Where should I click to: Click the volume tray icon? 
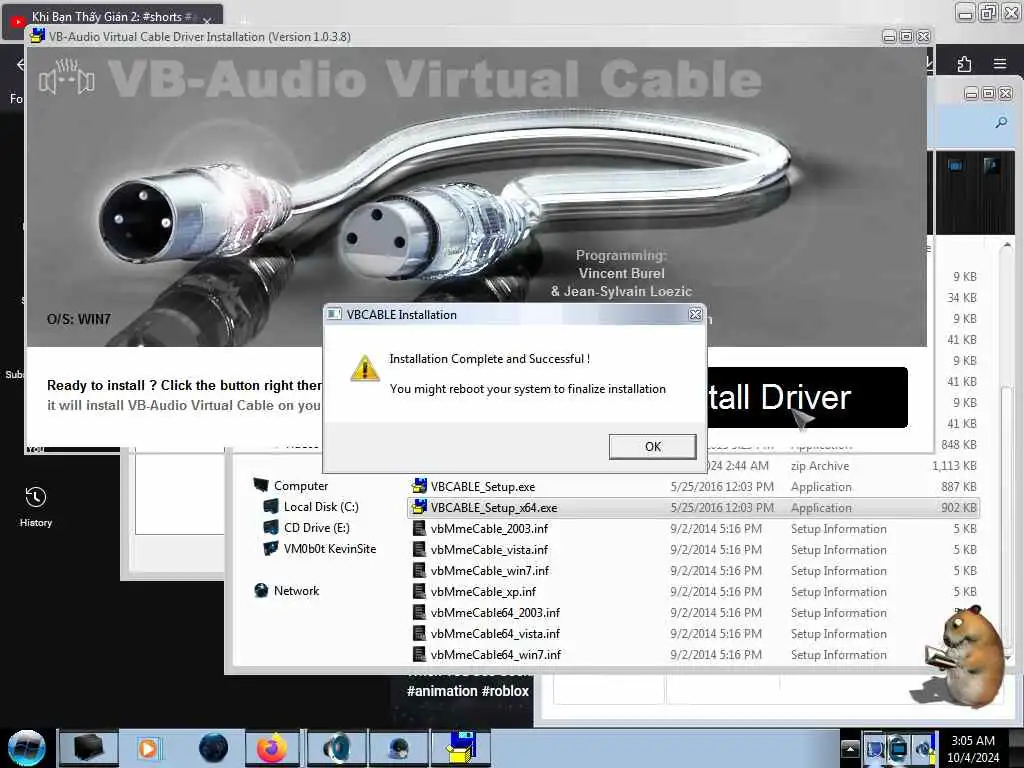tap(923, 748)
